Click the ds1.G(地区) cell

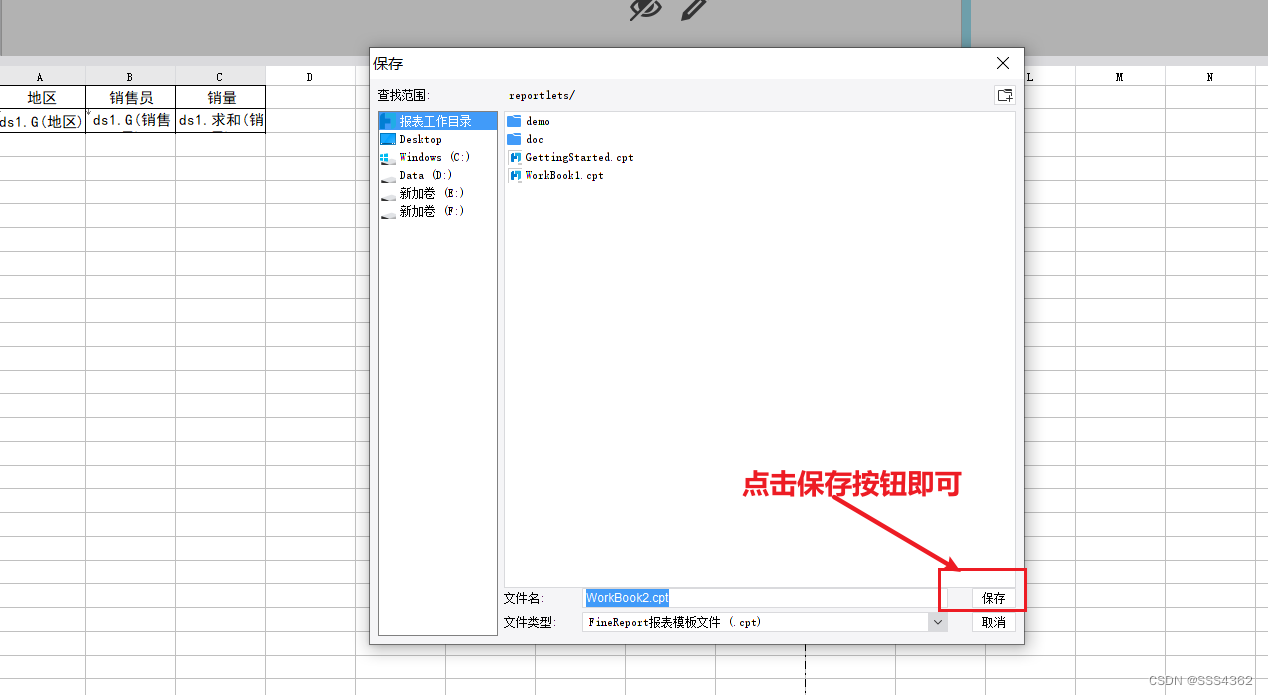42,121
